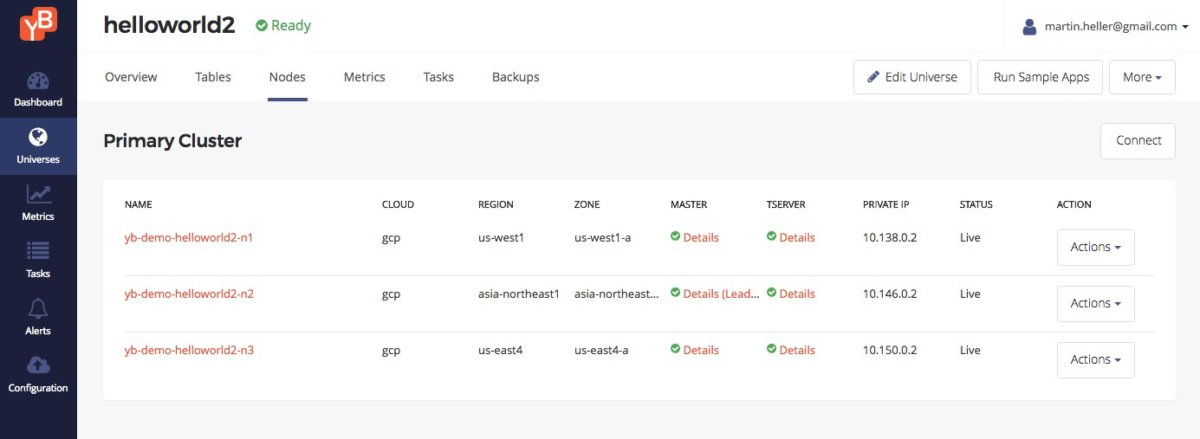Click the helloworld2 universe title
The image size is (1200, 439).
click(169, 26)
